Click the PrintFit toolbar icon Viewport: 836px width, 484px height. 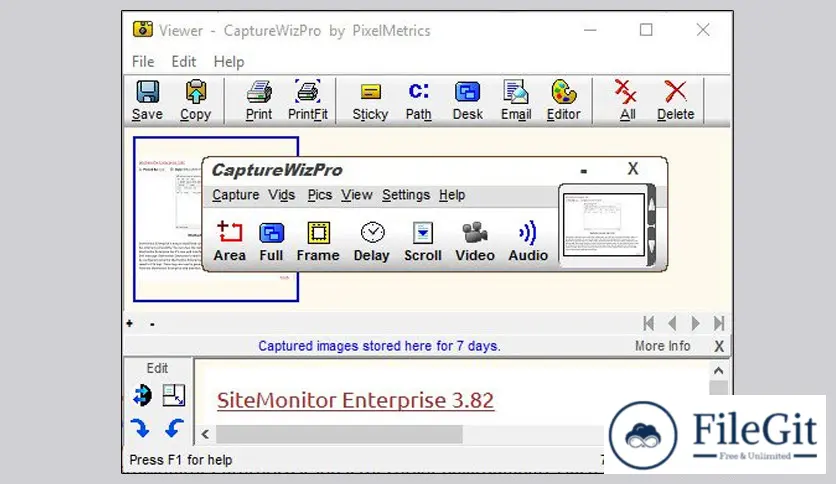pos(308,101)
